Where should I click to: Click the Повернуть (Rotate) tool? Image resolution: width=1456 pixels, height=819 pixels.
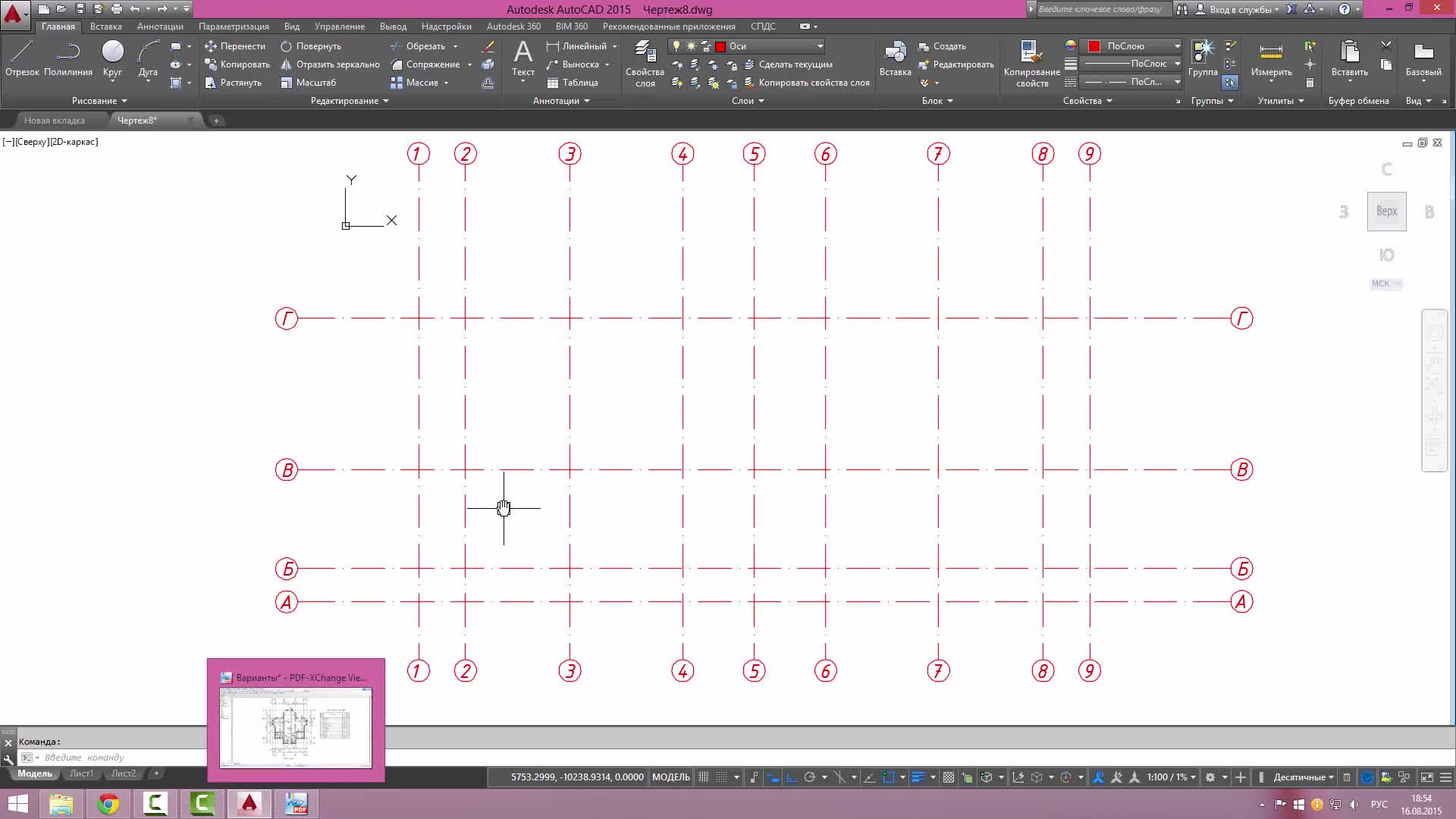311,46
